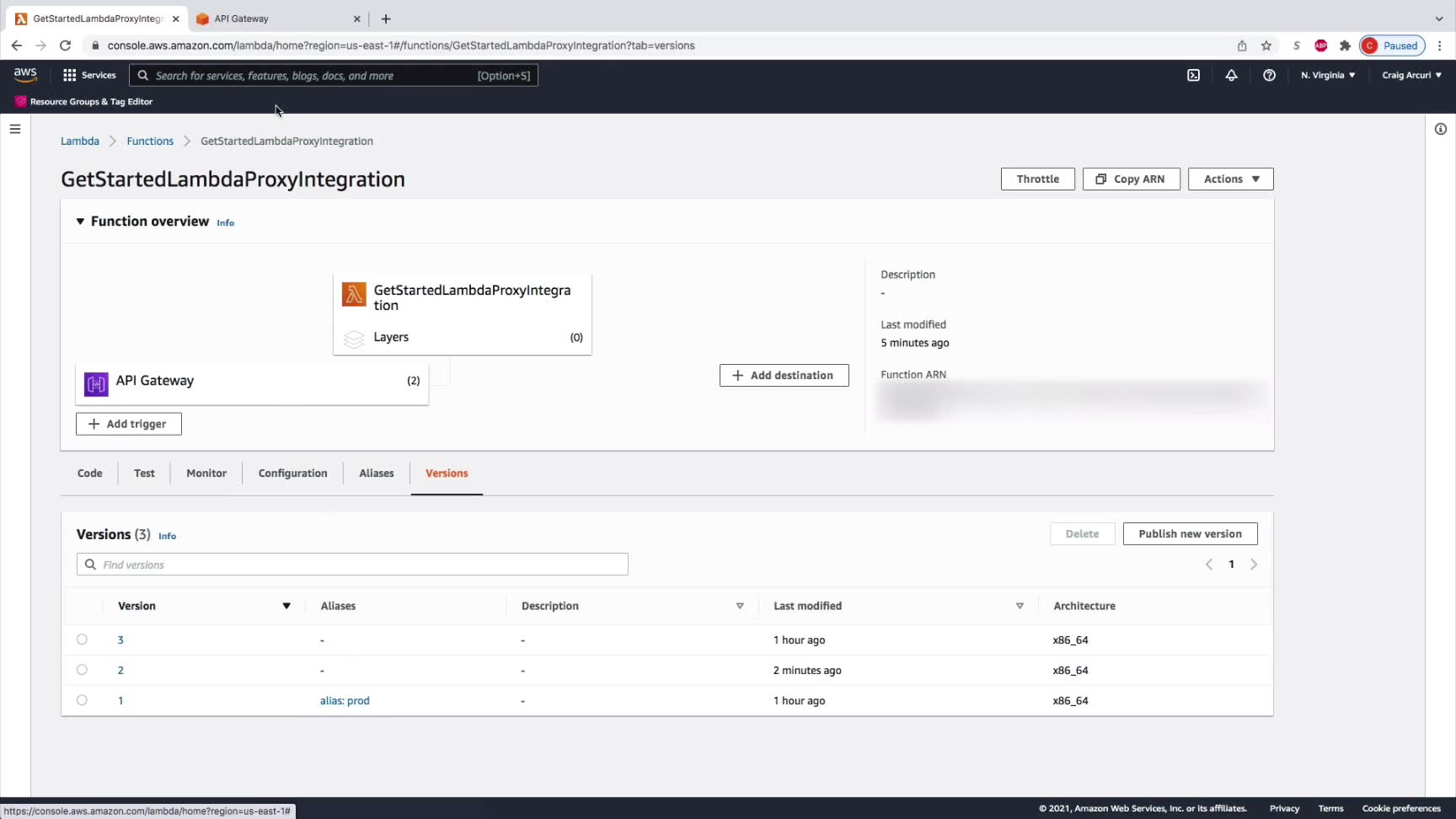Click Add destination button
The image size is (1456, 819).
(x=784, y=375)
